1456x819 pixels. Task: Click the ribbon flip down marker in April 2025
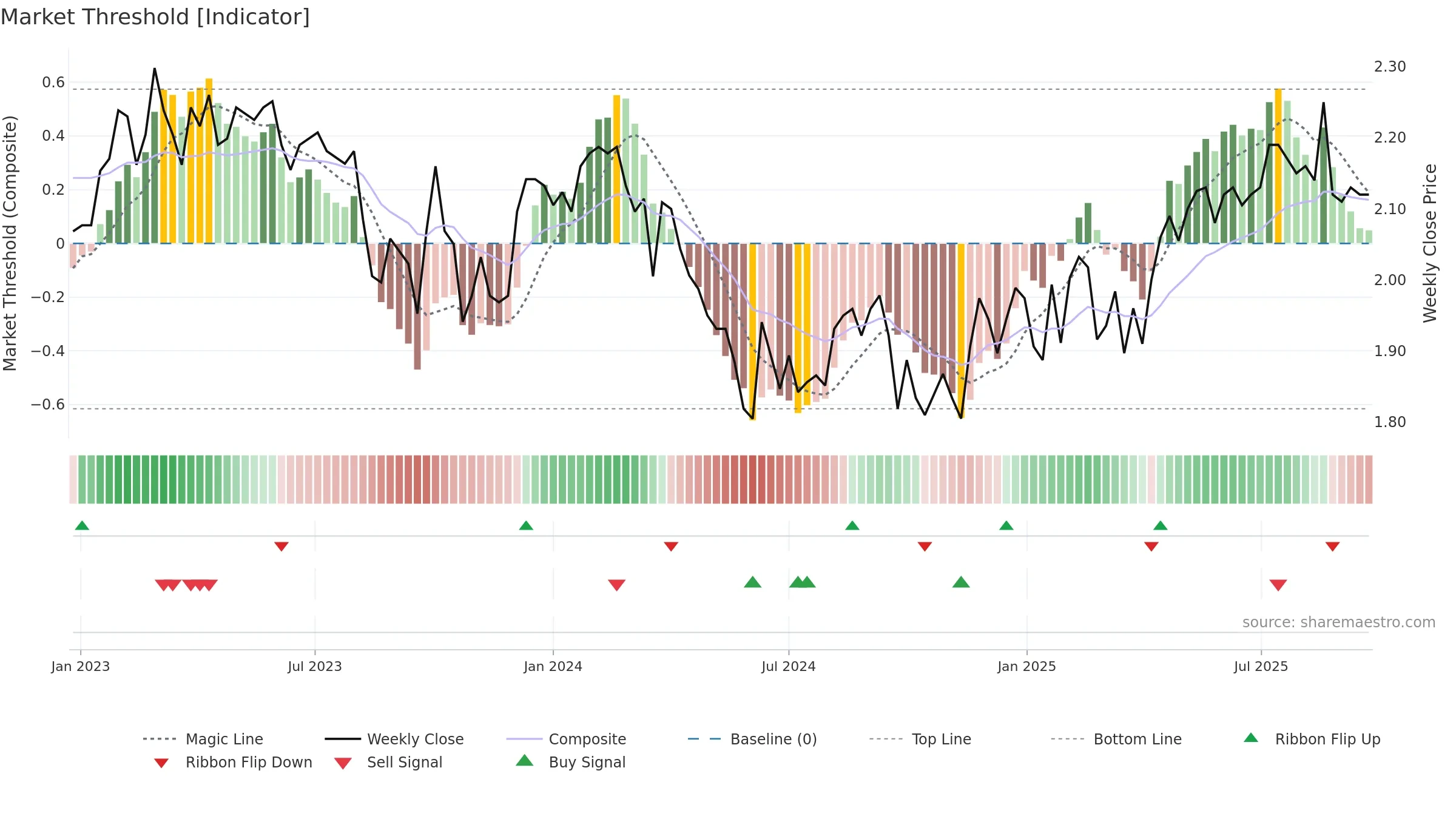click(x=1151, y=547)
